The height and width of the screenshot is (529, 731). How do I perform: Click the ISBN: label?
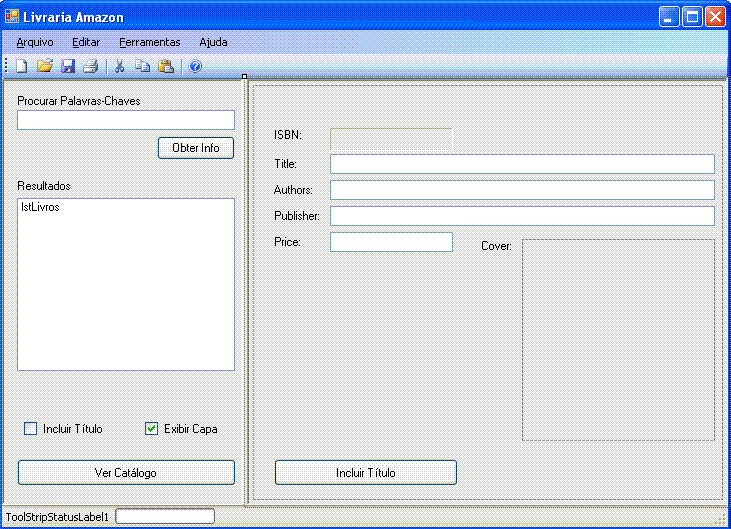click(x=288, y=135)
